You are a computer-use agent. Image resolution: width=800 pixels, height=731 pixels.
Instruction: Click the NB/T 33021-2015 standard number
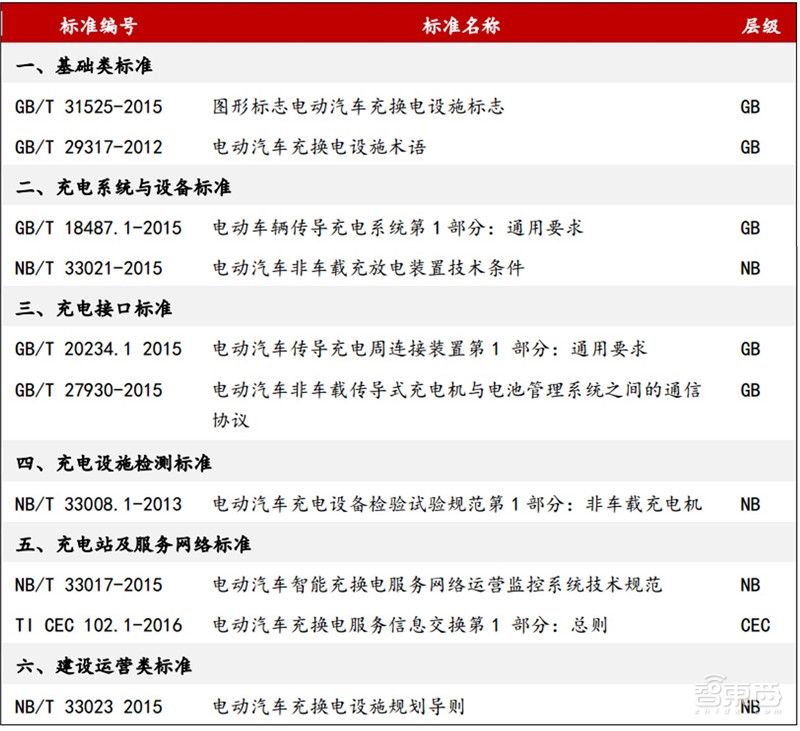pos(88,268)
